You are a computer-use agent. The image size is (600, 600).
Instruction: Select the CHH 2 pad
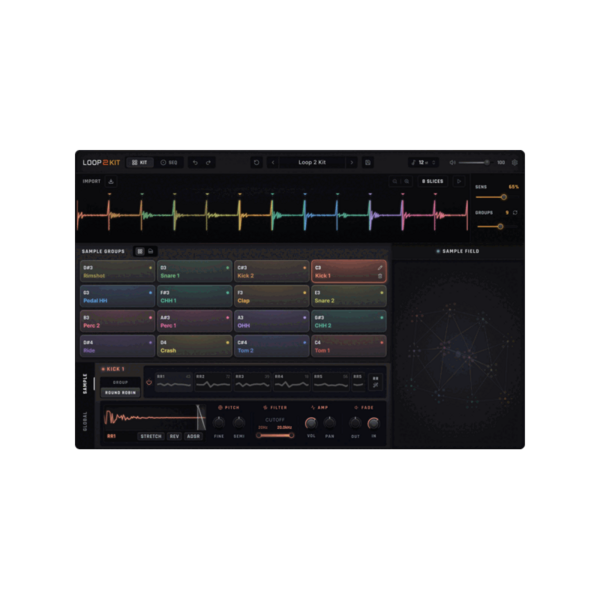pos(349,321)
